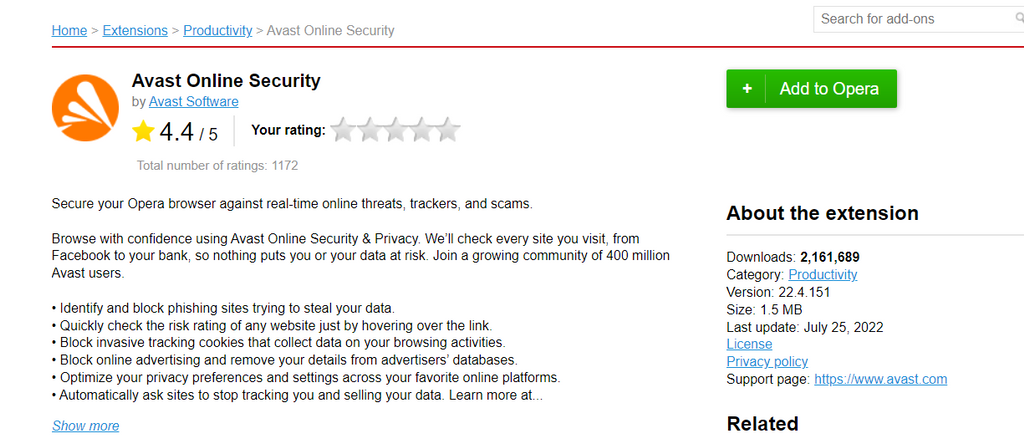Click the Add to Opera button
1024x445 pixels.
click(811, 89)
